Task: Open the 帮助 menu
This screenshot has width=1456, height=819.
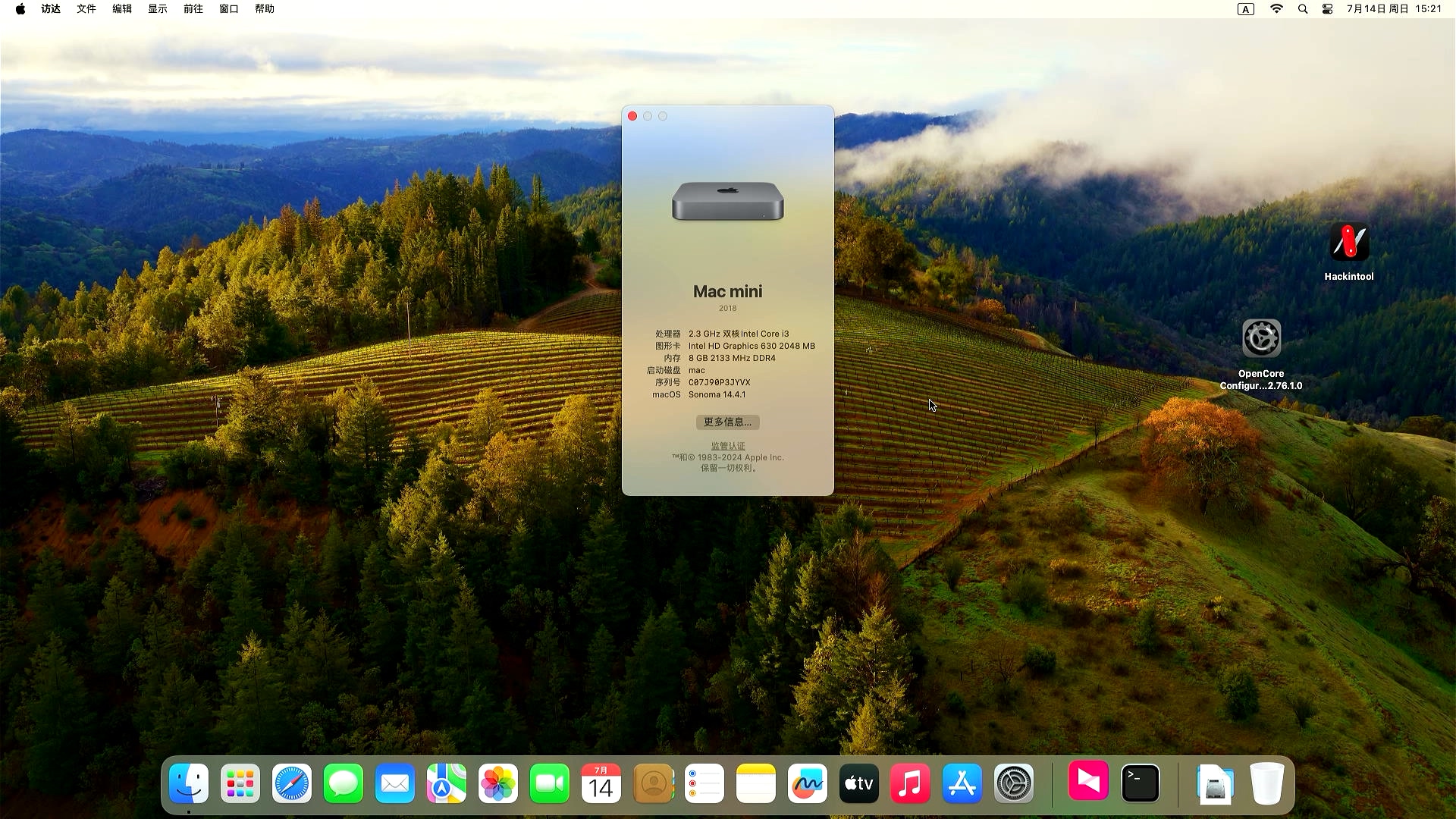Action: pos(265,9)
